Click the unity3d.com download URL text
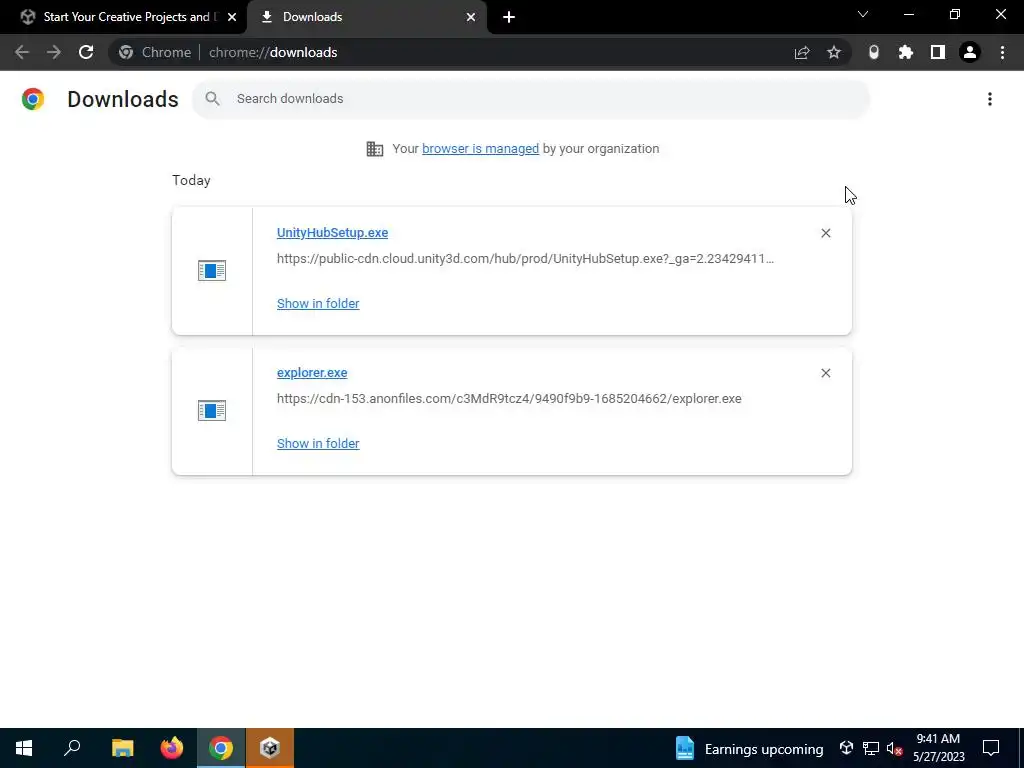 pyautogui.click(x=525, y=259)
